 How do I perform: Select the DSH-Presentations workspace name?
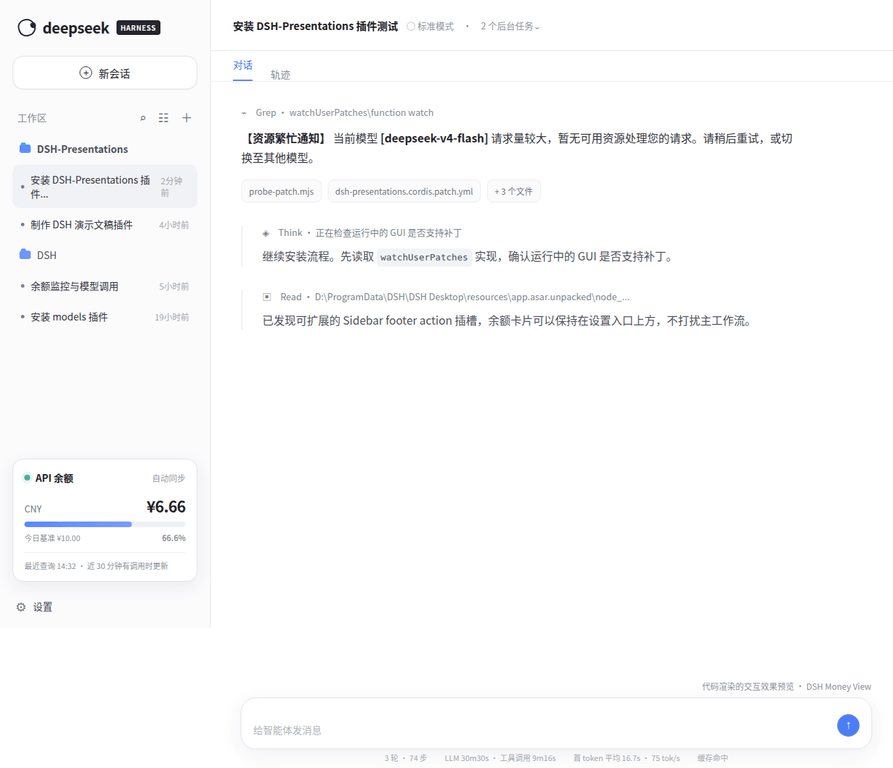pyautogui.click(x=83, y=149)
